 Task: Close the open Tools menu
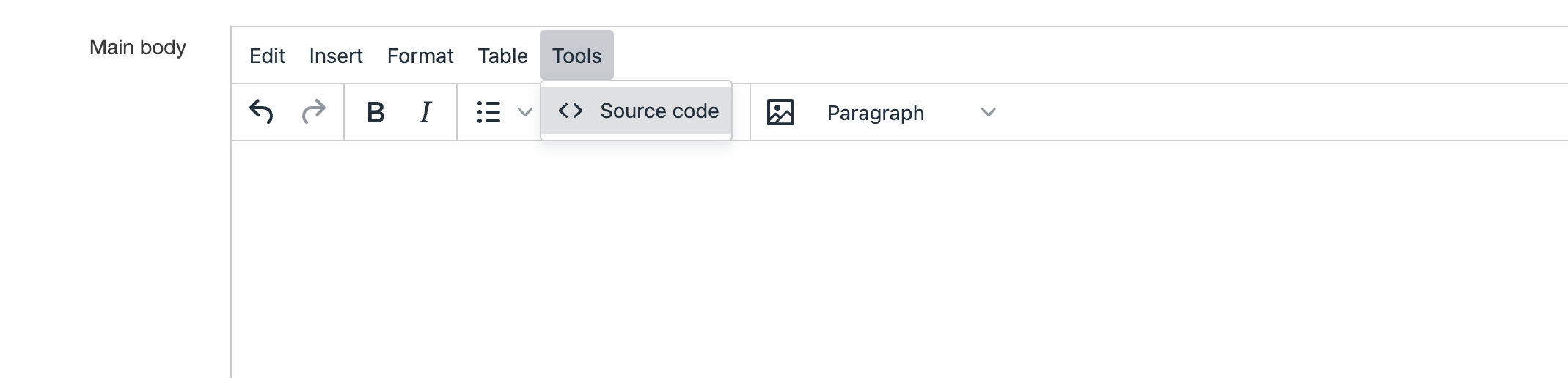click(x=576, y=56)
